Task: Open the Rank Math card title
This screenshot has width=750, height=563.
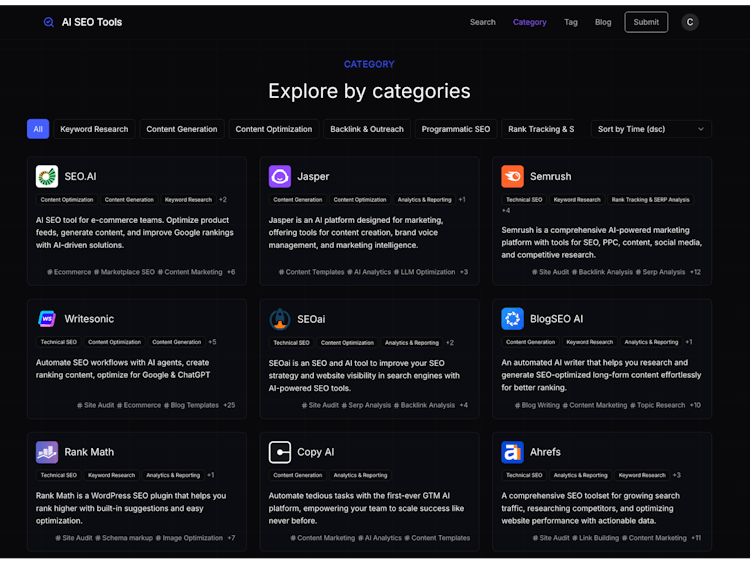Action: coord(89,452)
